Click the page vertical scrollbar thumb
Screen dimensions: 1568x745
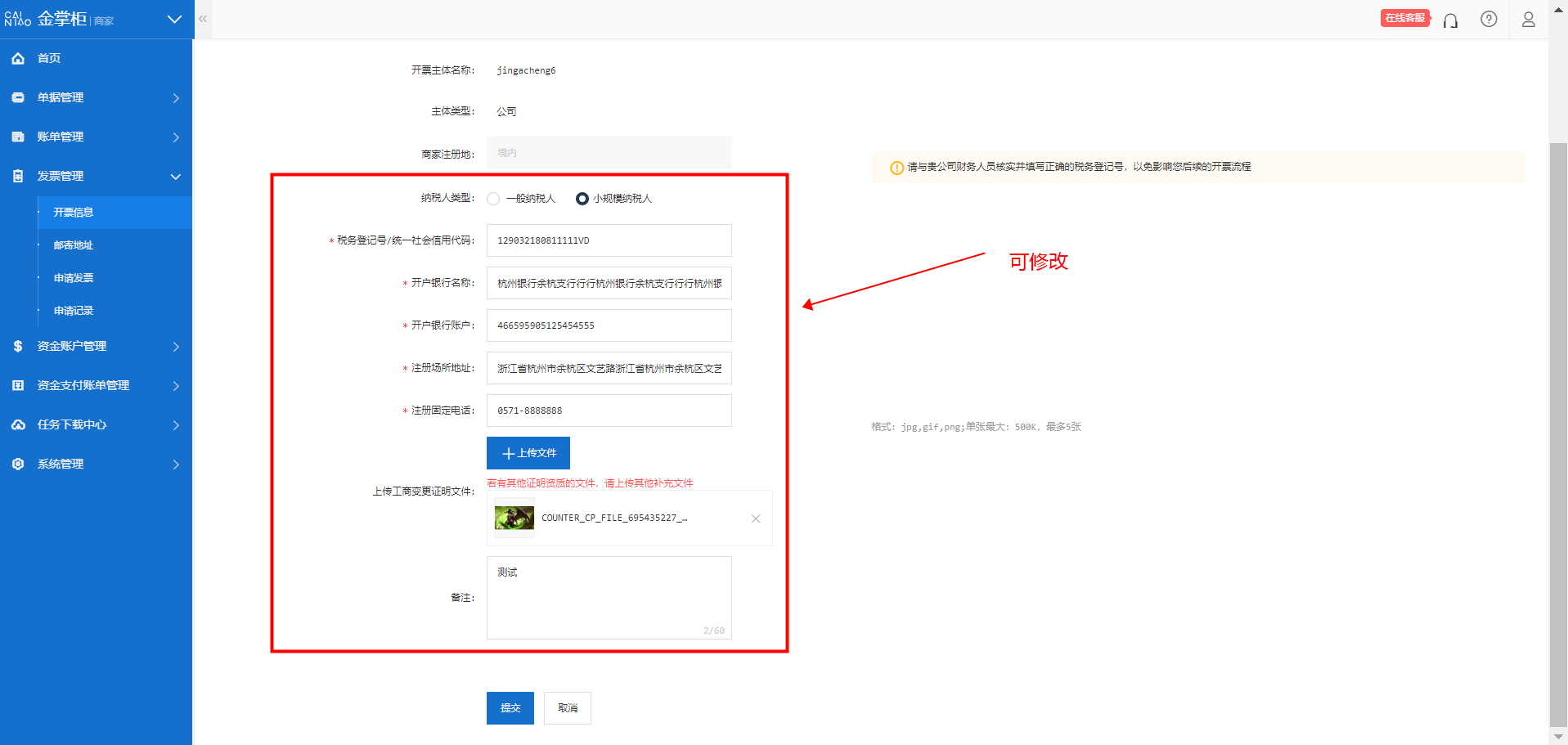(1558, 433)
